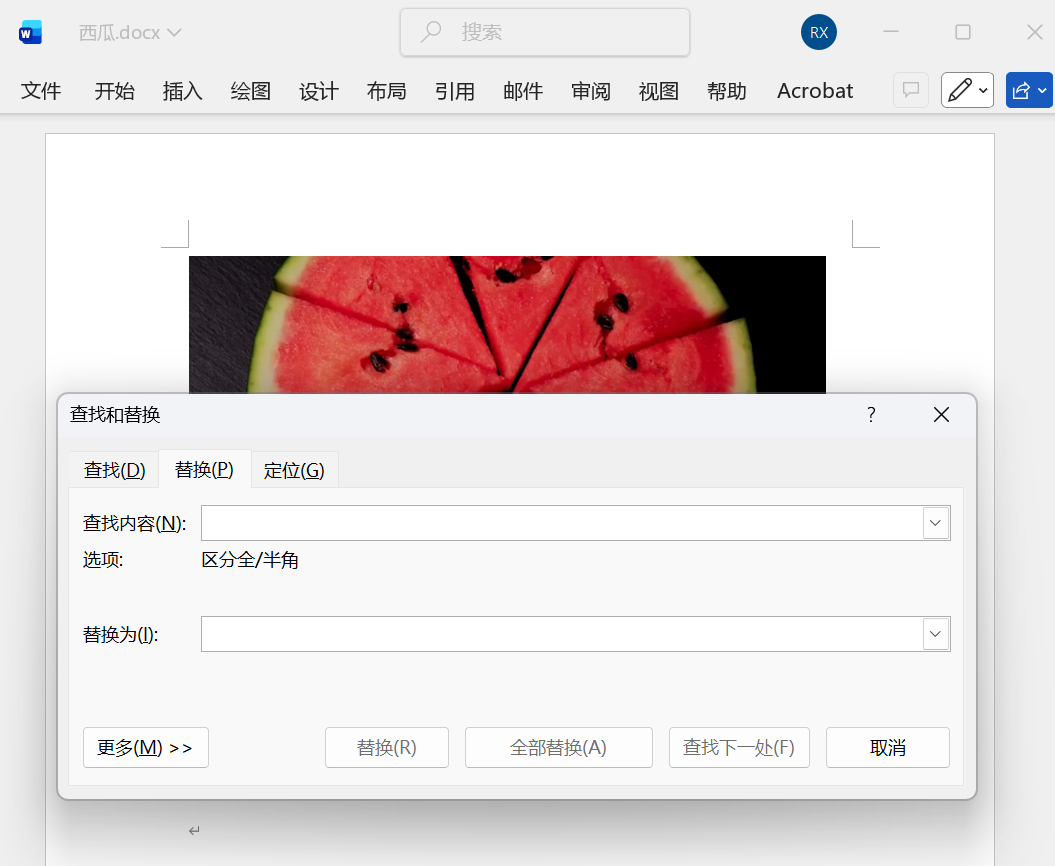The image size is (1055, 866).
Task: Expand the 查找内容 history dropdown arrow
Action: 935,522
